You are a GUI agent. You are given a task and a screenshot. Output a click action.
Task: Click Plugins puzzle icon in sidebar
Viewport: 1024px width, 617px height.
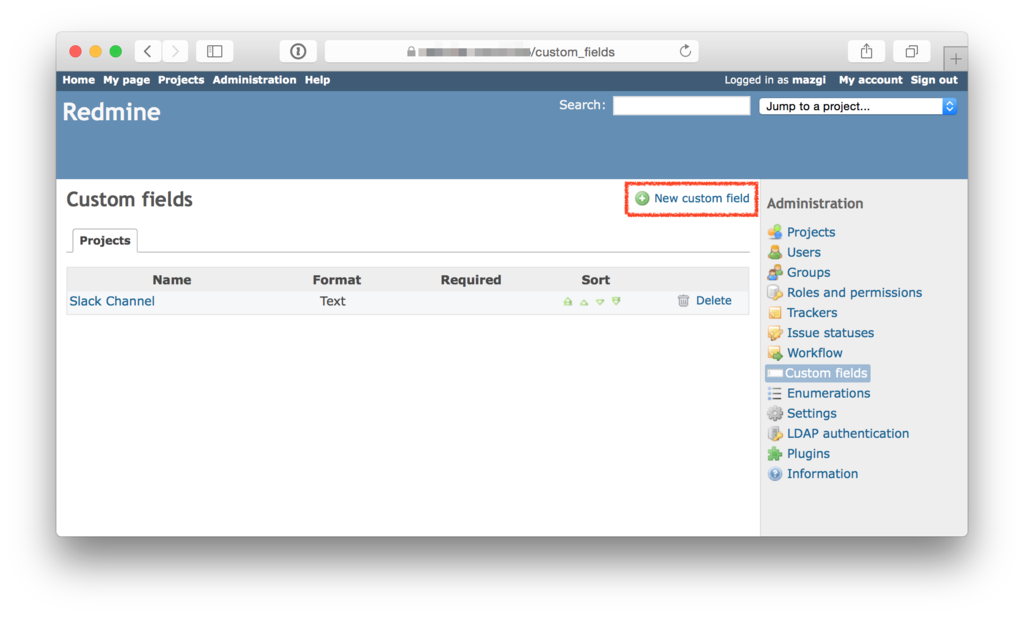click(x=775, y=454)
